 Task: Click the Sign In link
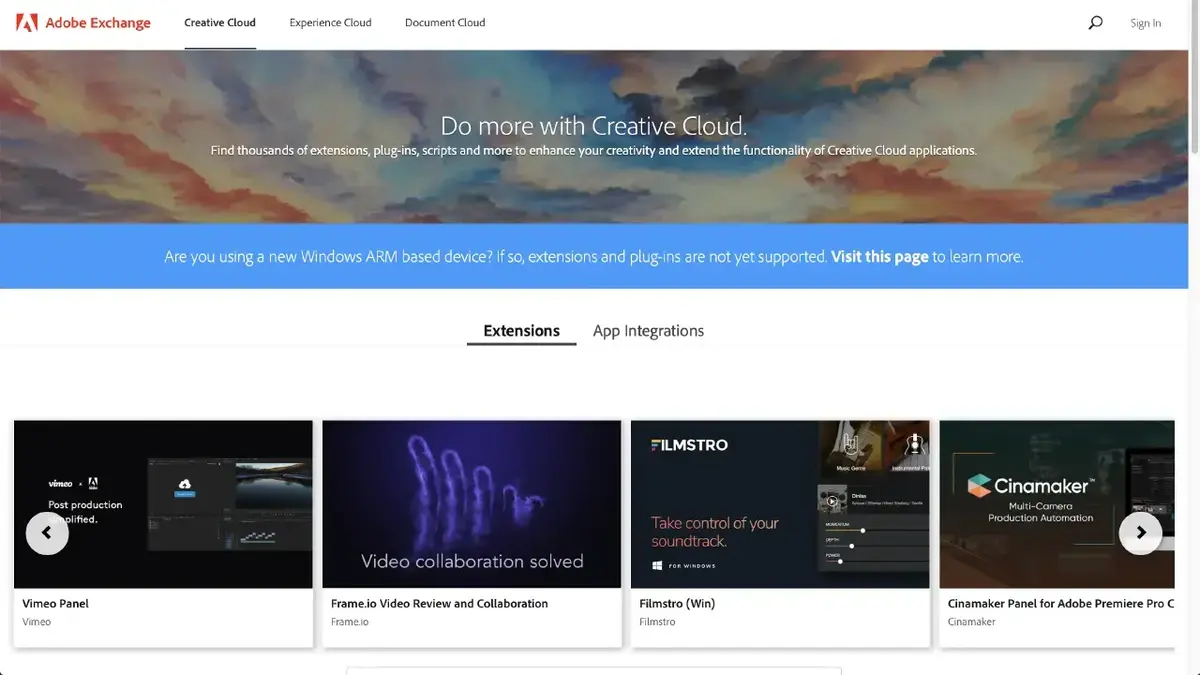tap(1146, 23)
